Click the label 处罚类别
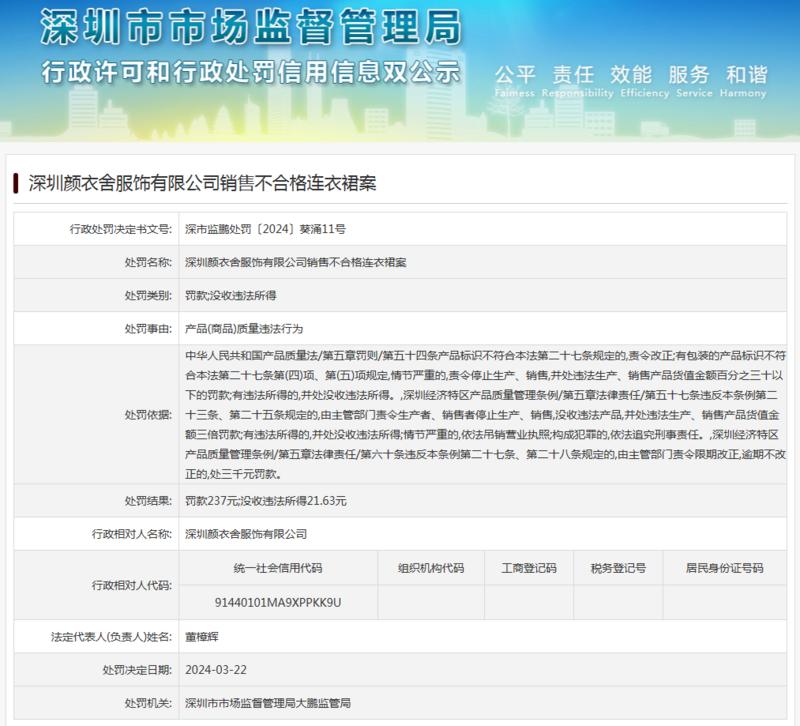The width and height of the screenshot is (800, 726). [148, 295]
